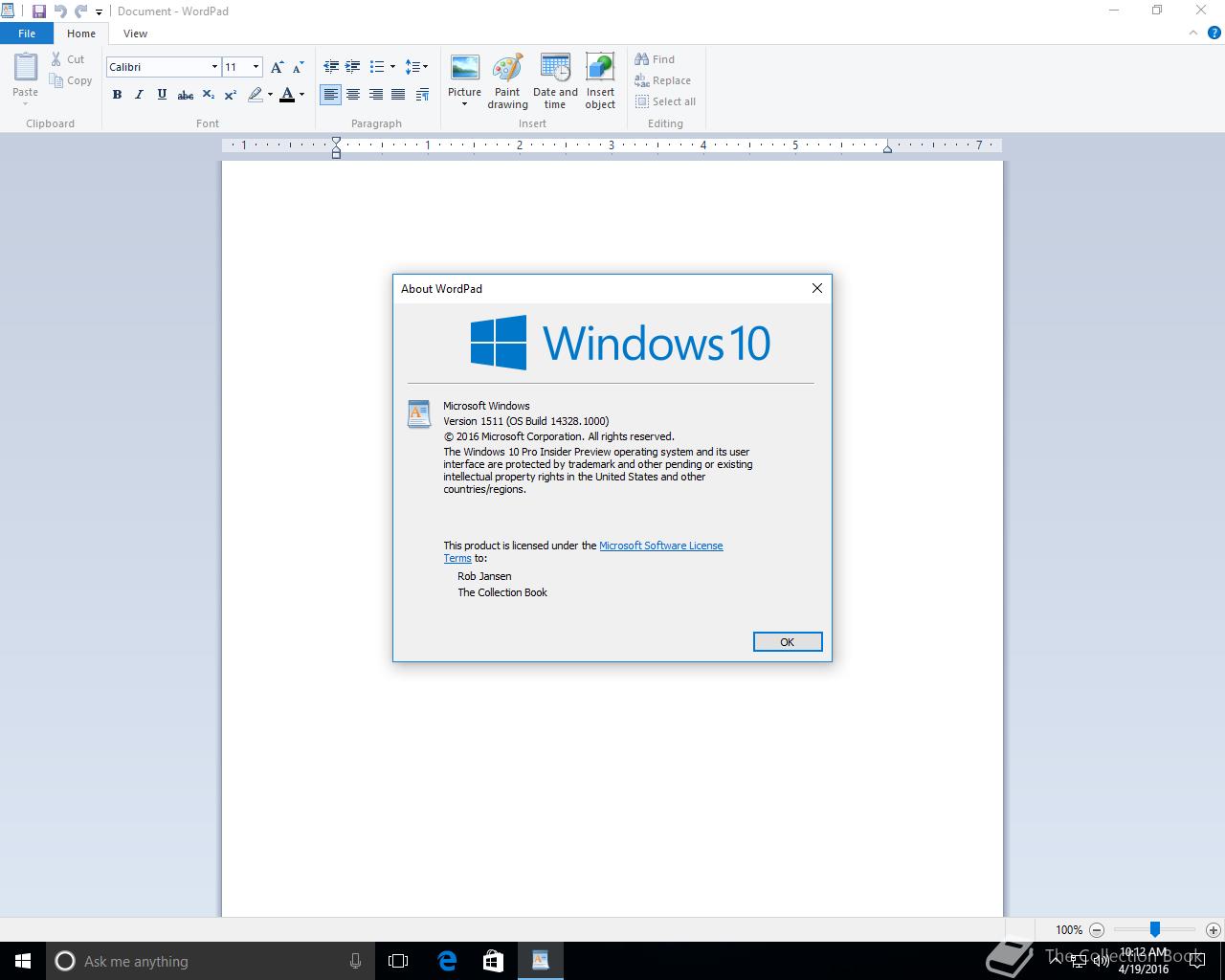
Task: Close the About WordPad dialog
Action: [x=816, y=288]
